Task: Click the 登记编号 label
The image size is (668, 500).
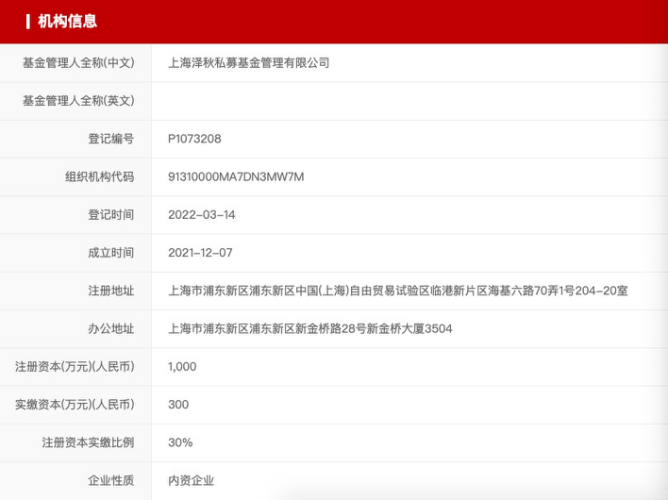Action: click(x=111, y=139)
